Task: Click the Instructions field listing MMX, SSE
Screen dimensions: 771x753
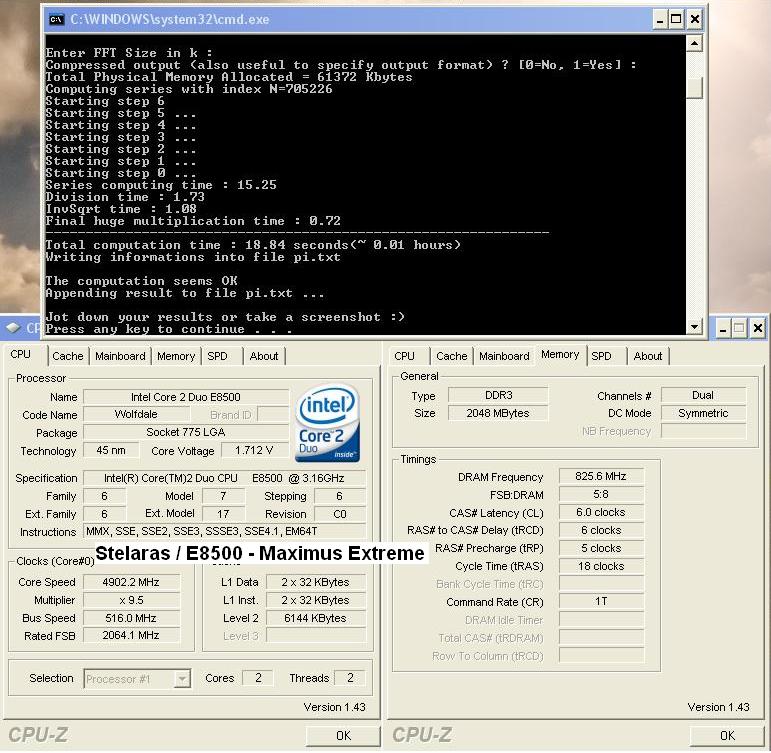Action: tap(225, 532)
